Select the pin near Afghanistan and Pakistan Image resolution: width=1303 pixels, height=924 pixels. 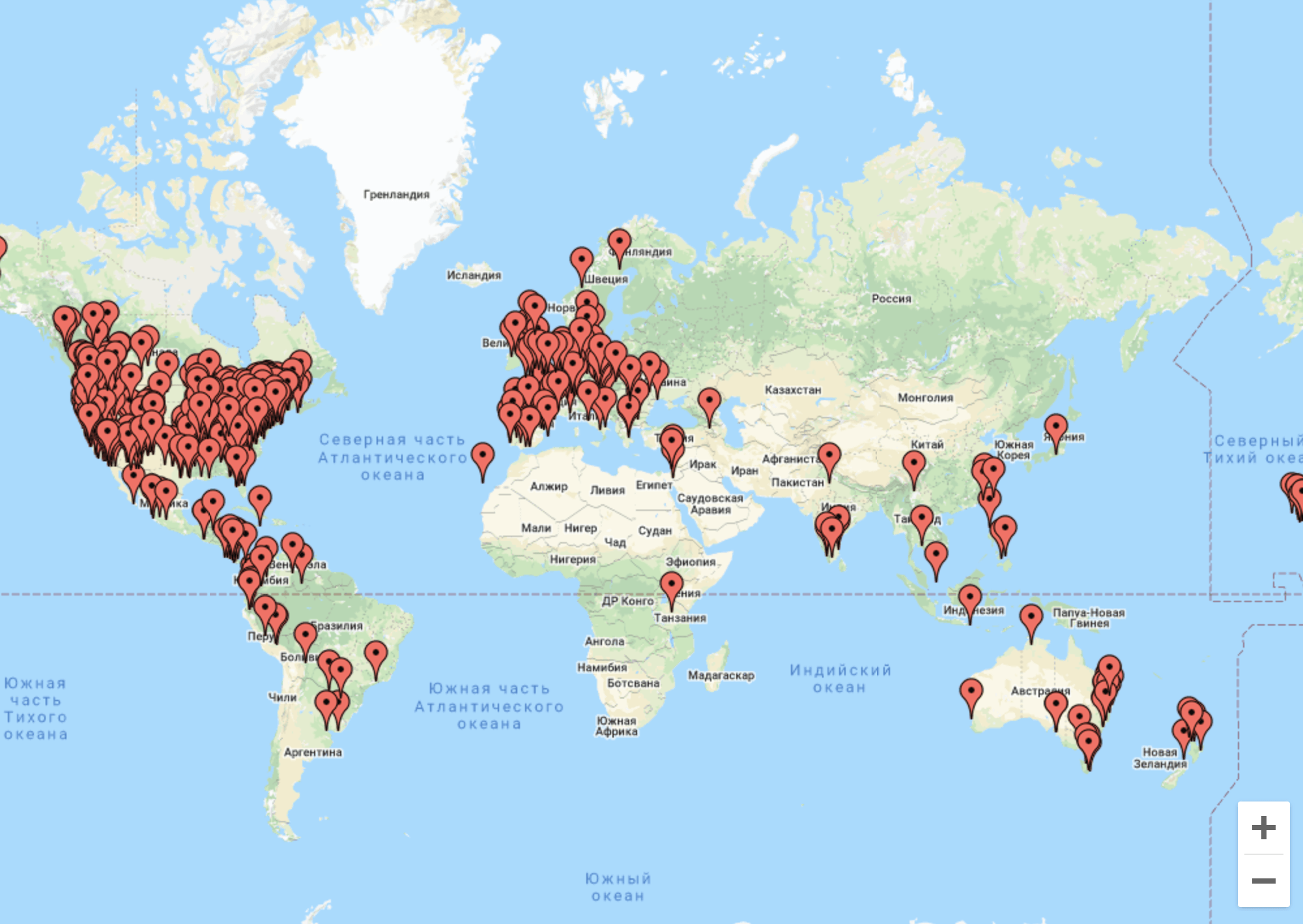point(829,461)
